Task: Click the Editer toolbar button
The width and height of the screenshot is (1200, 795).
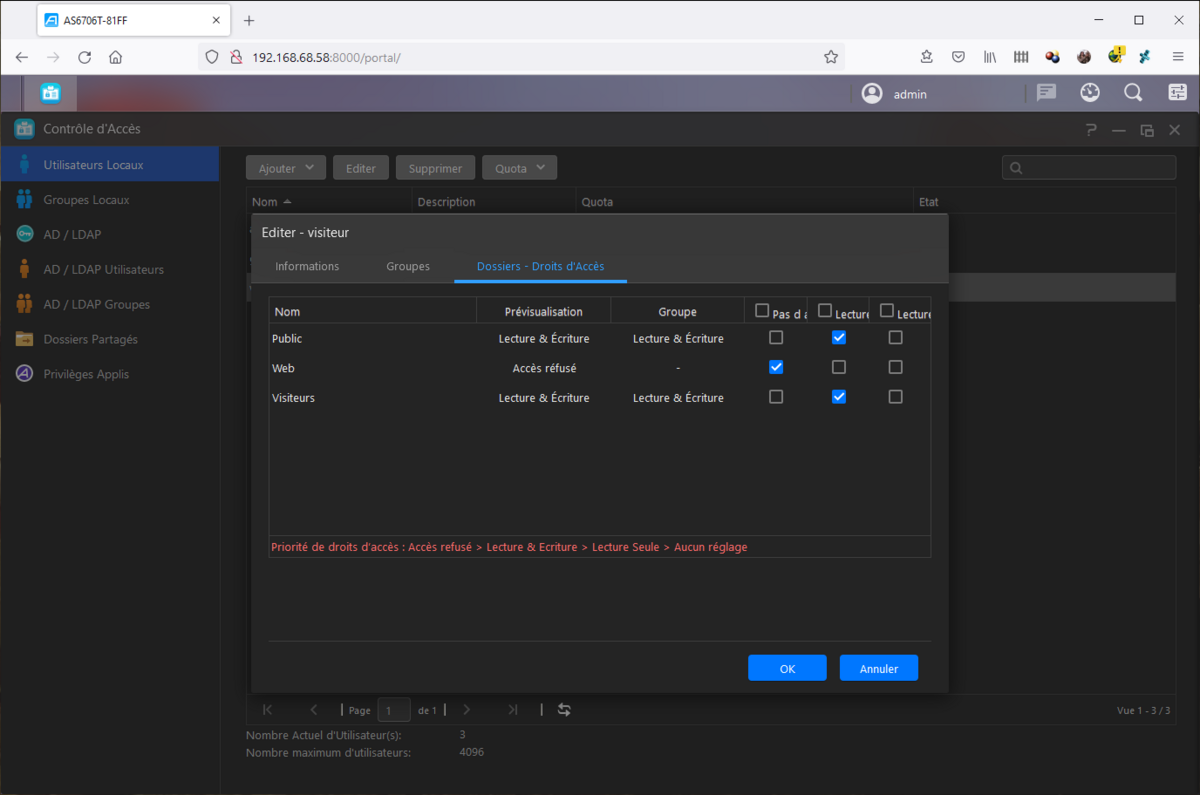Action: [361, 168]
